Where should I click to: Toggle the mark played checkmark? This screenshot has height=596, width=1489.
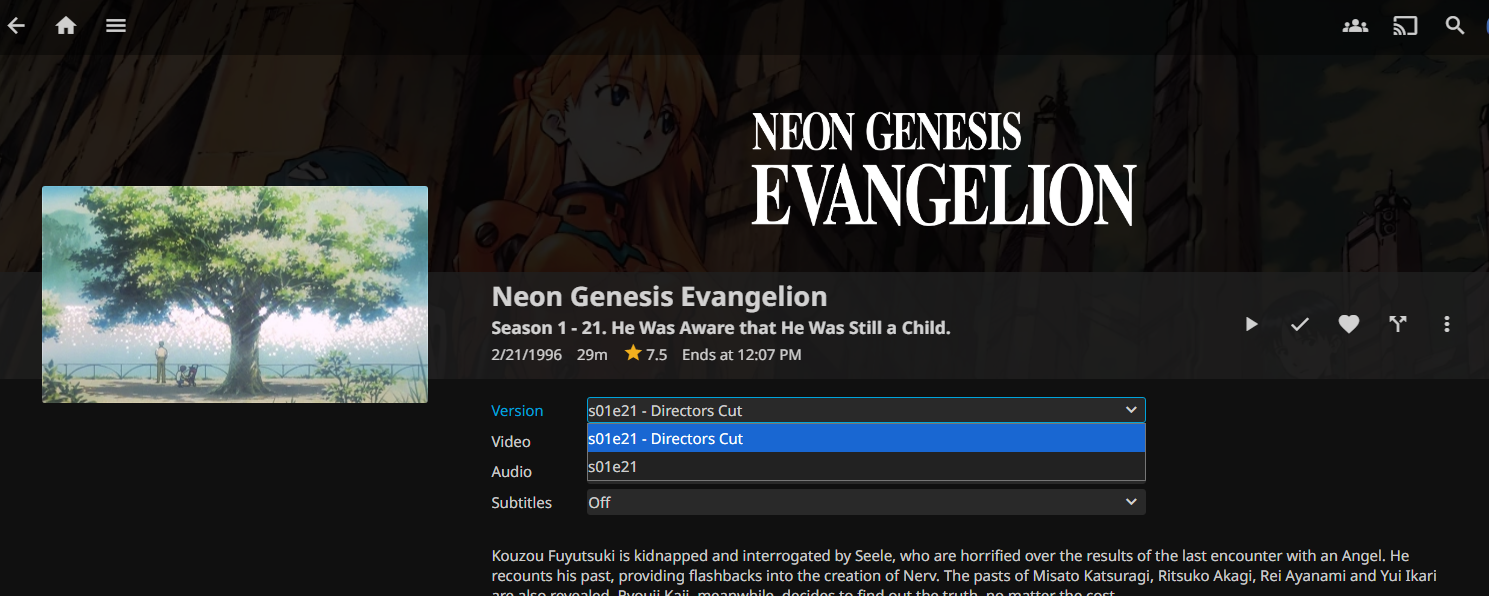pyautogui.click(x=1300, y=324)
